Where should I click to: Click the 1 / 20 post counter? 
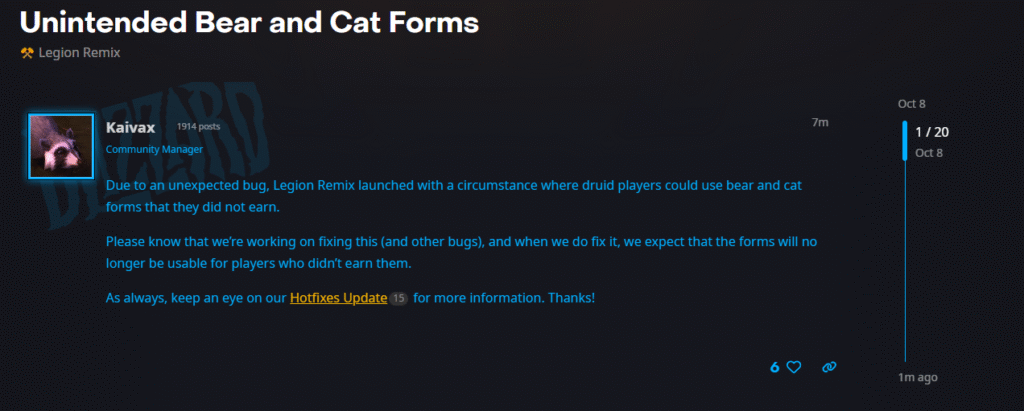931,132
